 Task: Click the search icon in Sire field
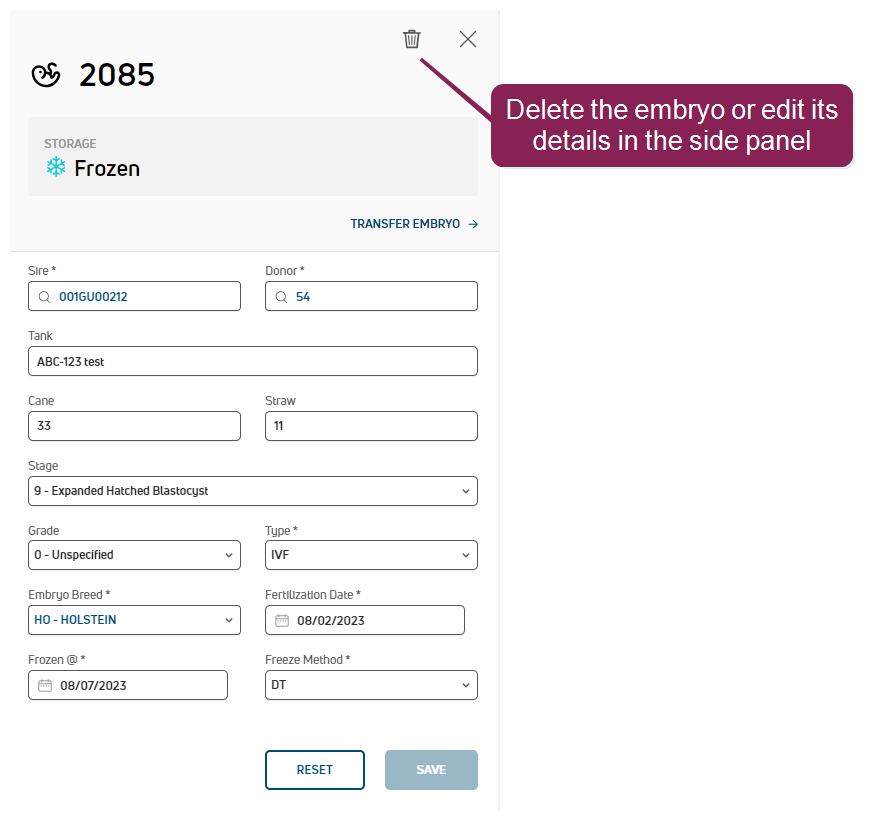pyautogui.click(x=44, y=297)
